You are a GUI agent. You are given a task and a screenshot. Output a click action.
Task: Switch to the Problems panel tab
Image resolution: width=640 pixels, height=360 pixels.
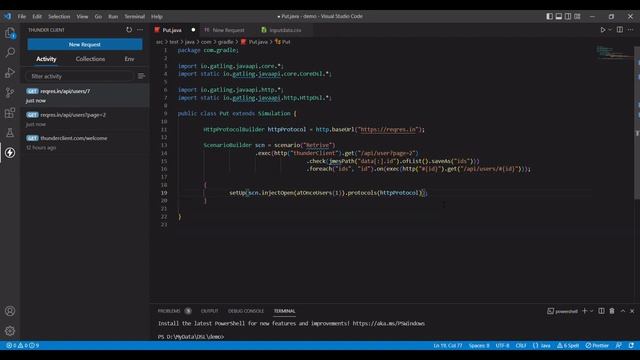pos(174,311)
